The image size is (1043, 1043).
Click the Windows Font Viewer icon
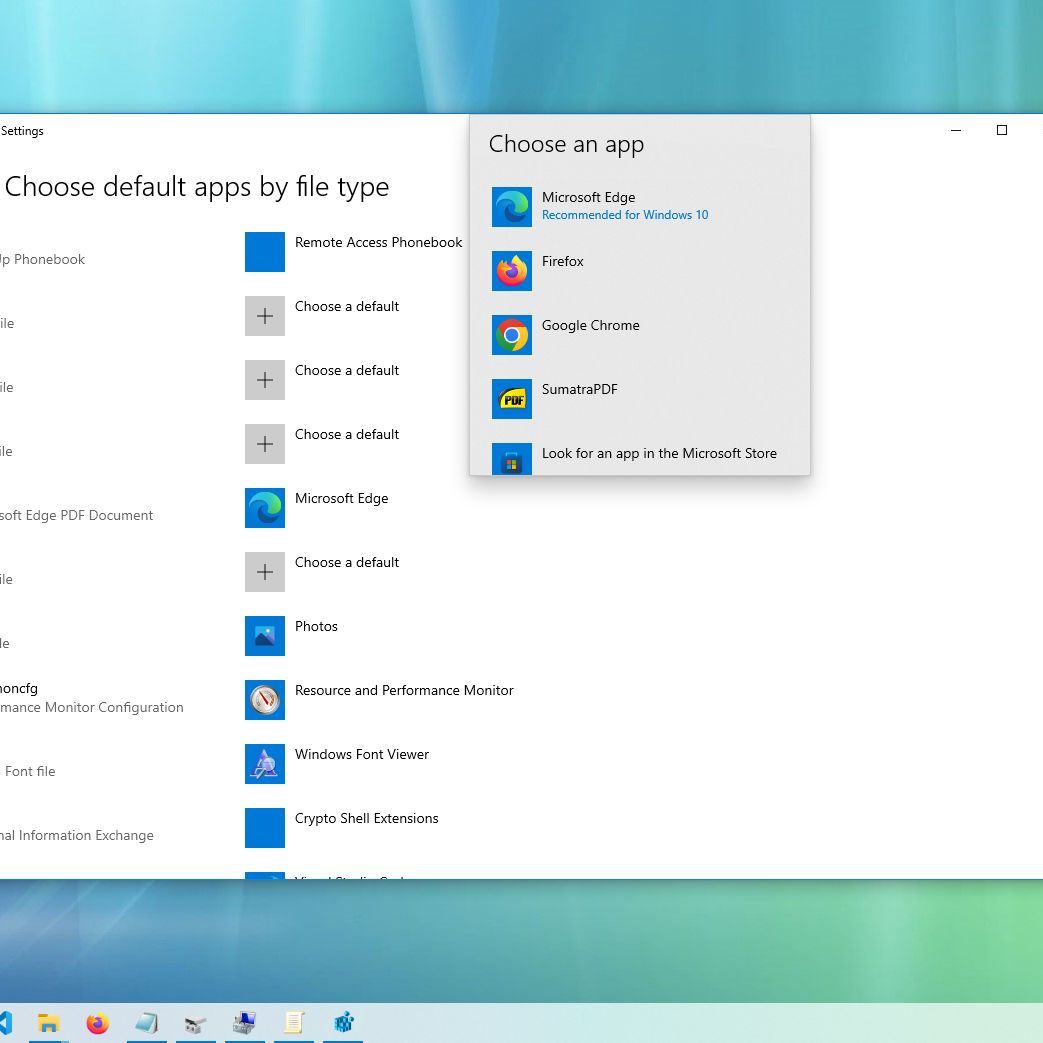(x=265, y=764)
